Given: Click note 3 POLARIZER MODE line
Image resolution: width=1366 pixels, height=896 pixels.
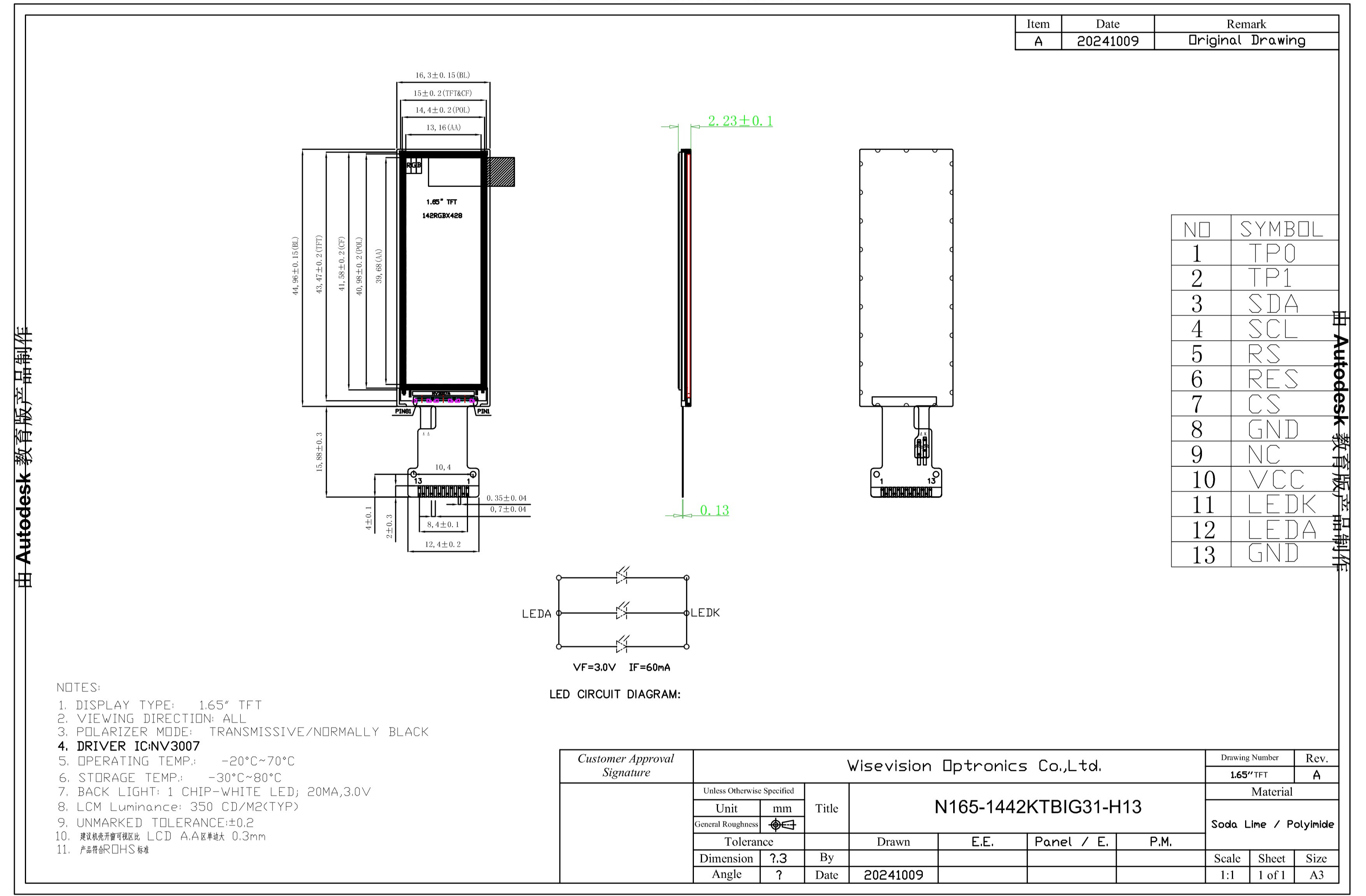Looking at the screenshot, I should pyautogui.click(x=243, y=732).
